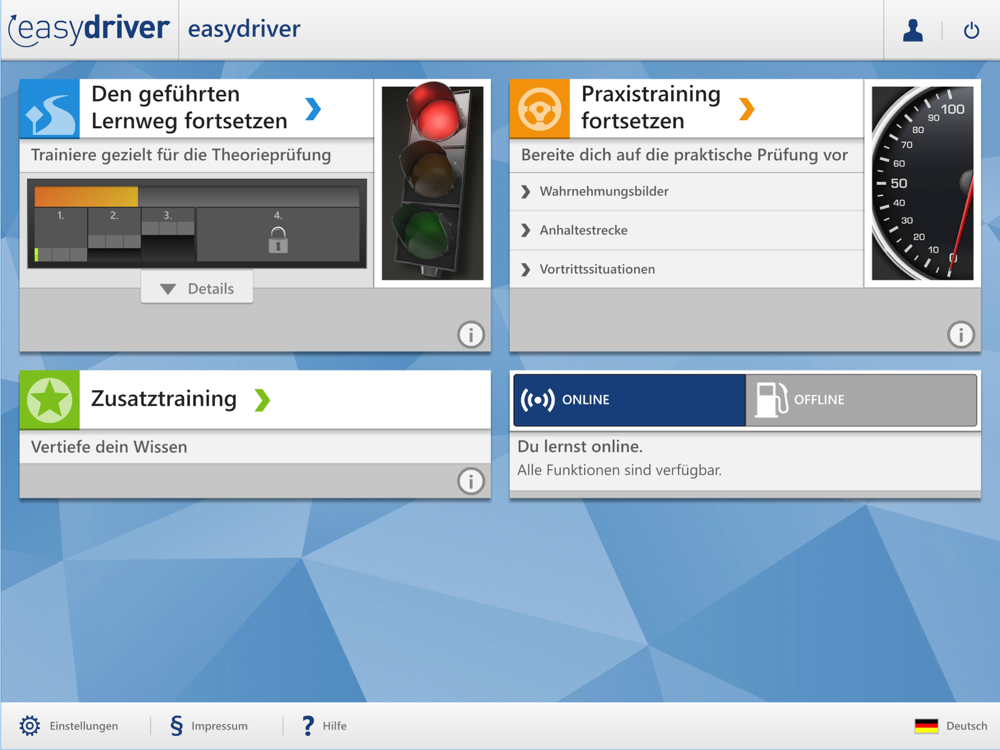
Task: Click the Zusatztraining title
Action: 164,399
